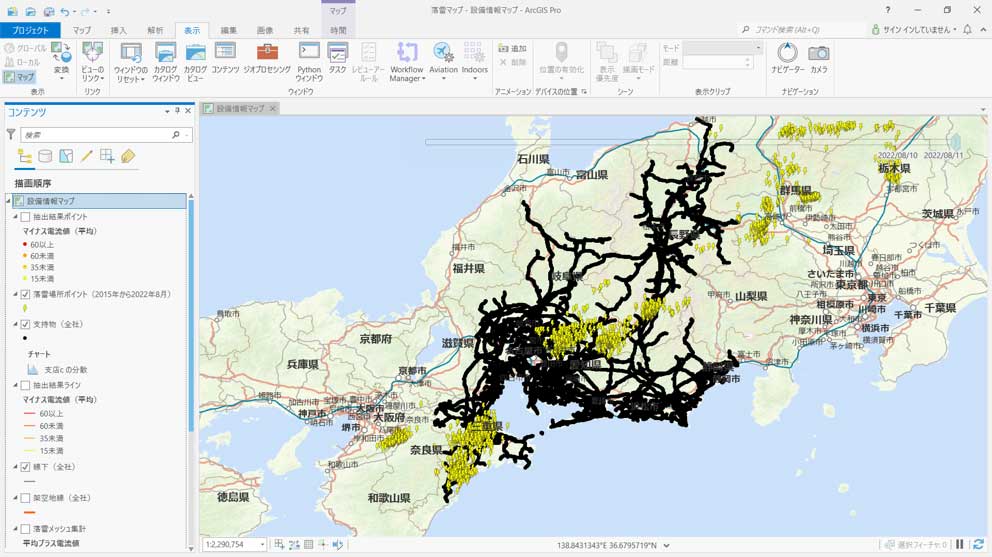This screenshot has width=992, height=557.
Task: Toggle the 架空地線（全社） layer checkbox
Action: pos(26,498)
